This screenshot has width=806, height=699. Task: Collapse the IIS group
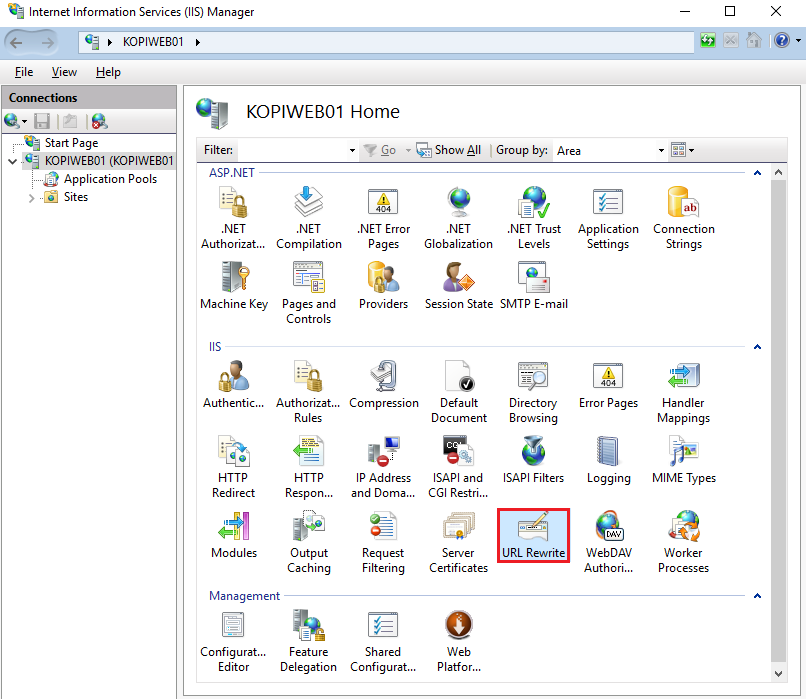[x=757, y=347]
